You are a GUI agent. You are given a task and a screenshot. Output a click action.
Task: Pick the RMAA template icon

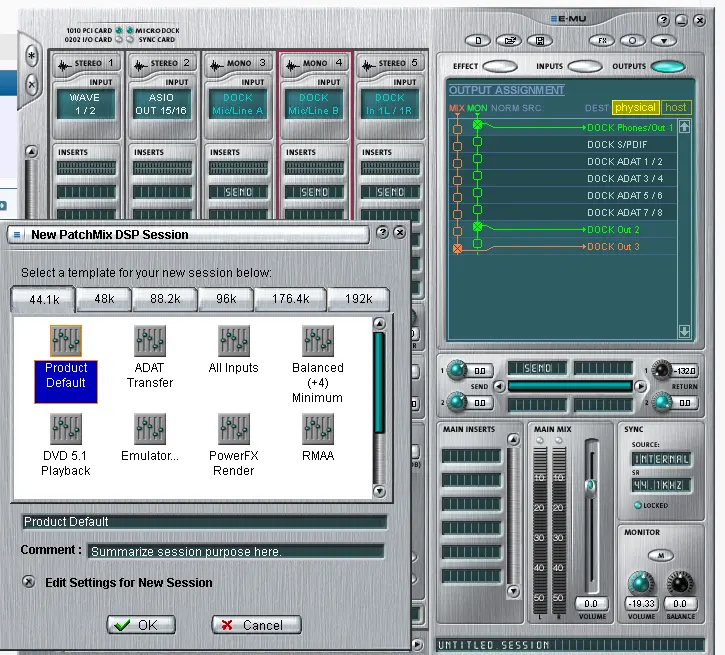317,429
